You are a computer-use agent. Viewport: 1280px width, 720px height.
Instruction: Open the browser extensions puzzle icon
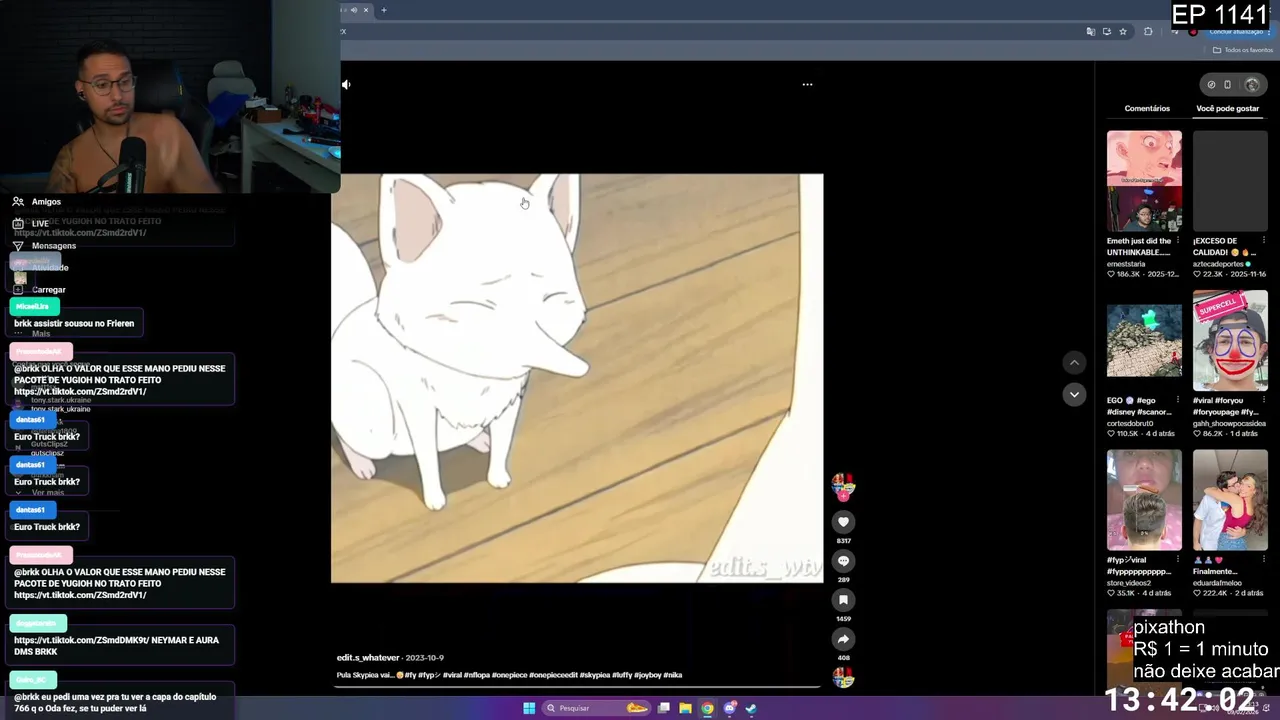tap(1148, 32)
